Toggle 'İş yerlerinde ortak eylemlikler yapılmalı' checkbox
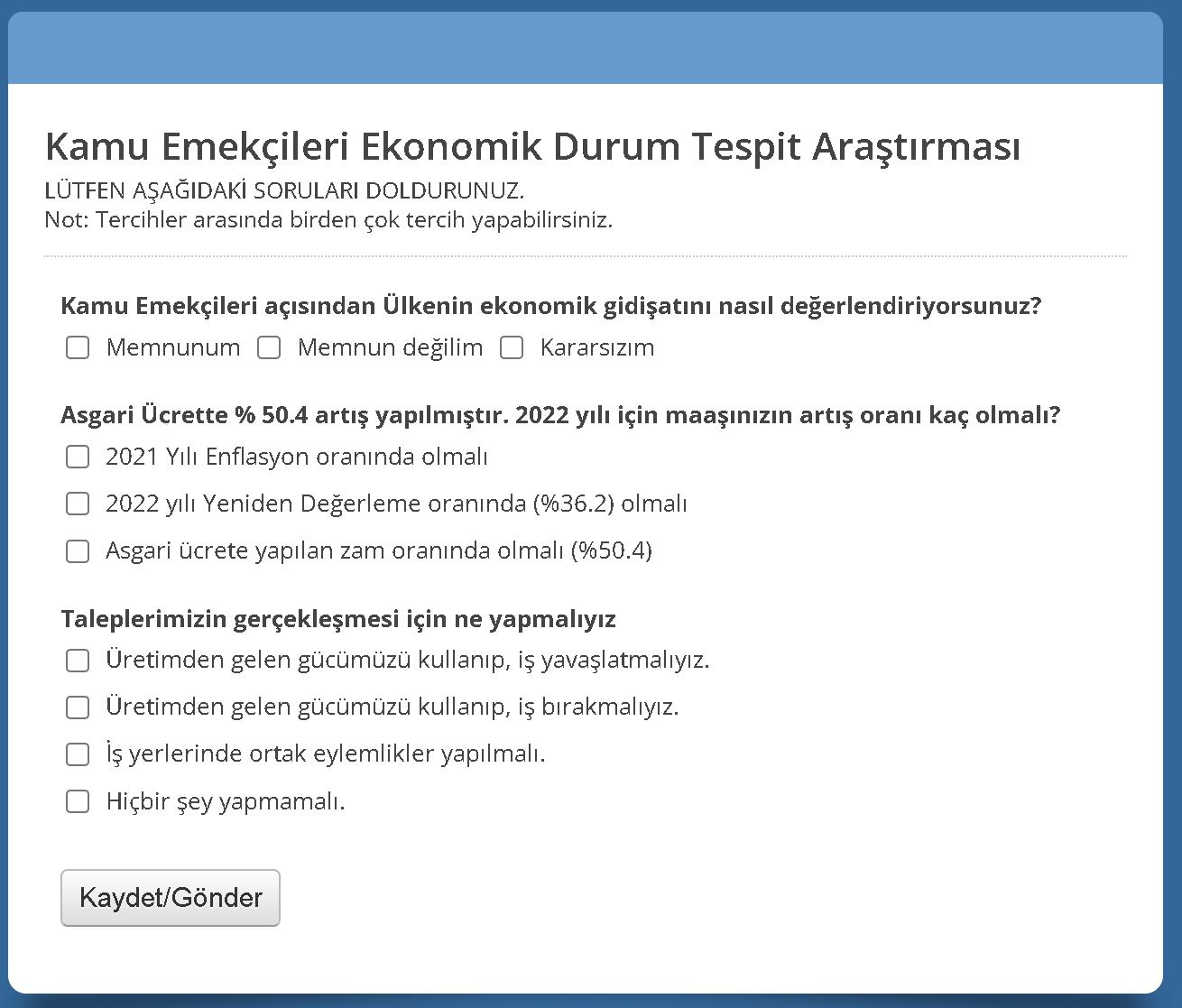The image size is (1182, 1008). click(x=78, y=754)
